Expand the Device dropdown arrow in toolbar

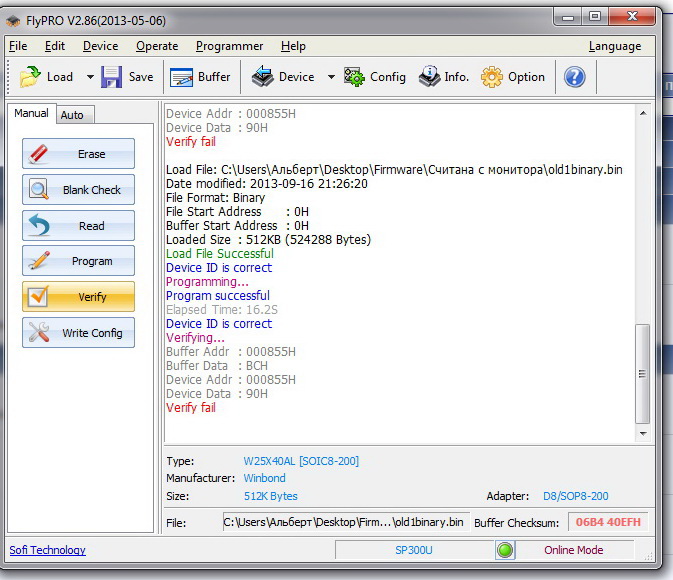[x=328, y=77]
